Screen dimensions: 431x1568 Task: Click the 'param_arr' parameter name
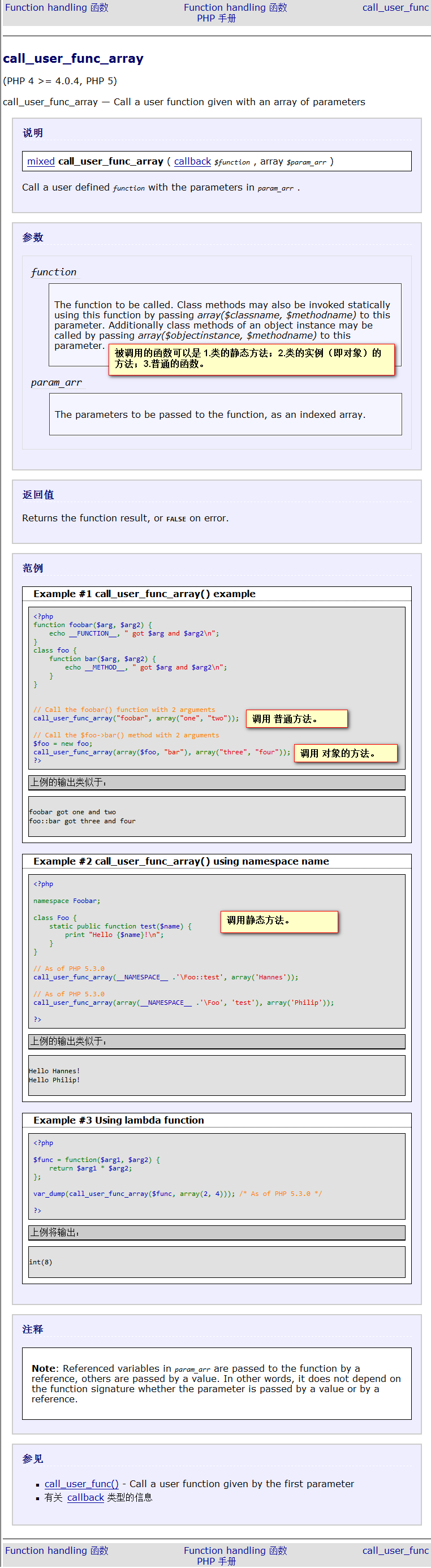[x=56, y=382]
